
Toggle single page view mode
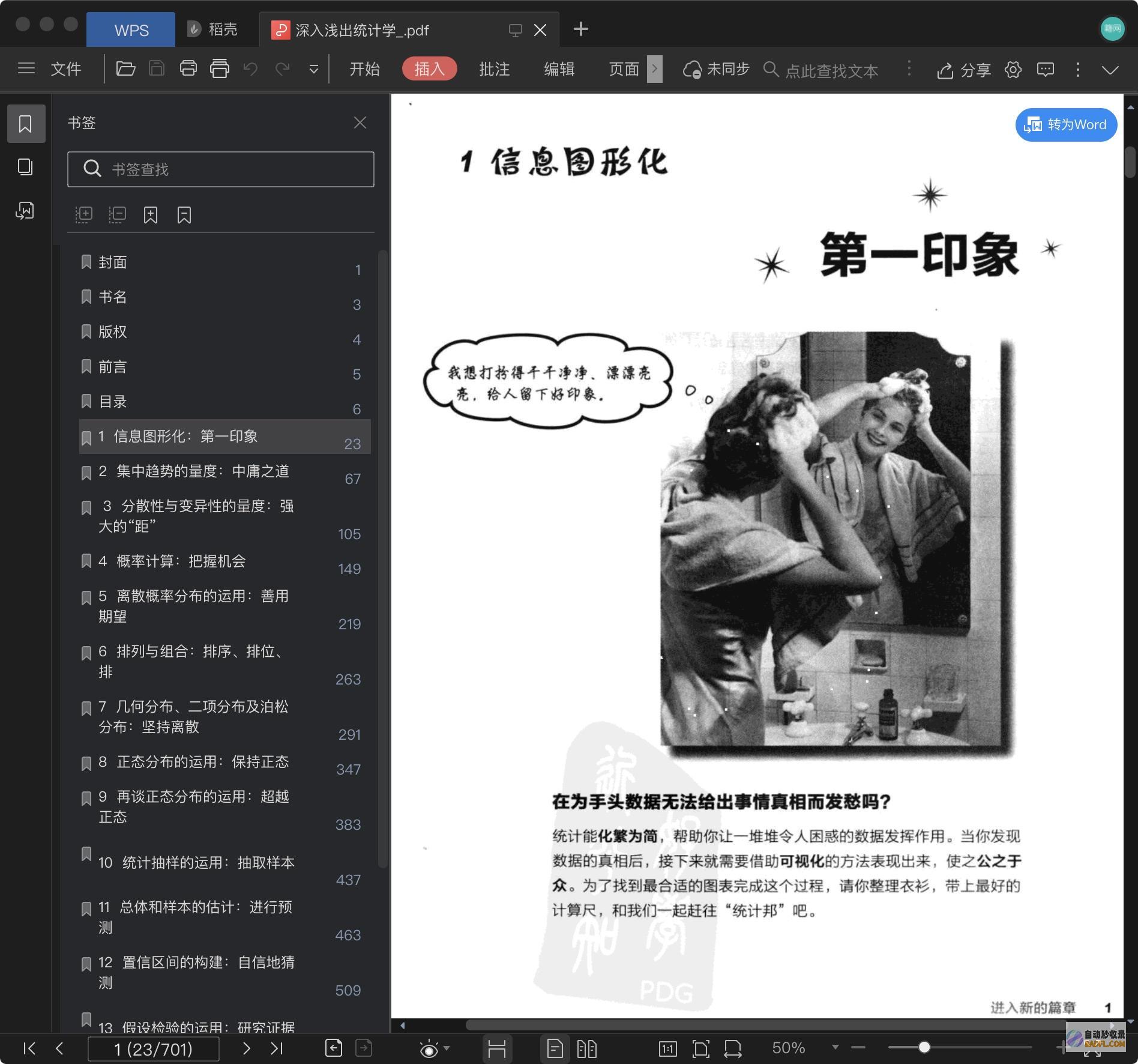555,1048
